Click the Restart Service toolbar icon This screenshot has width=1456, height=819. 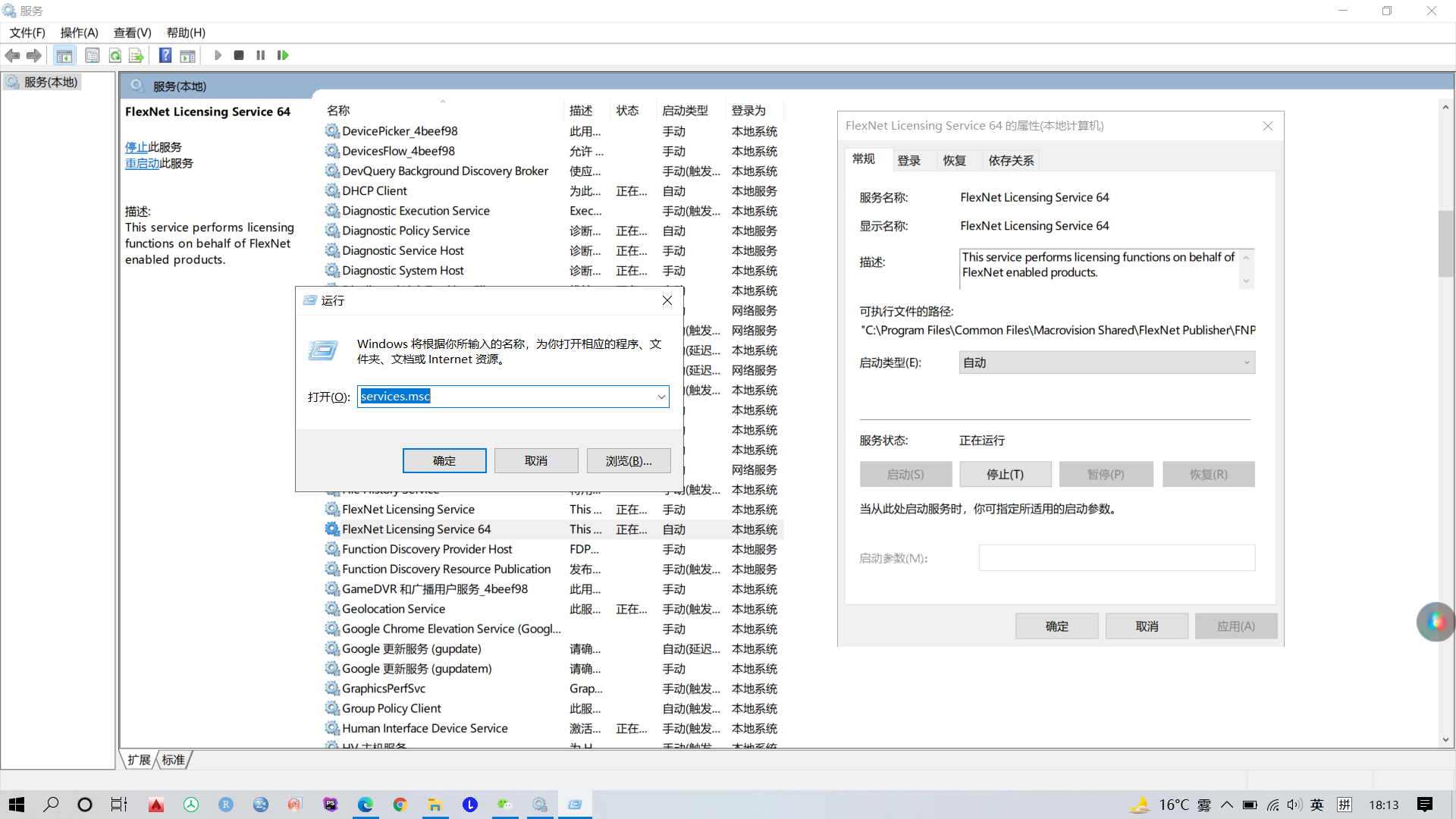pos(283,55)
